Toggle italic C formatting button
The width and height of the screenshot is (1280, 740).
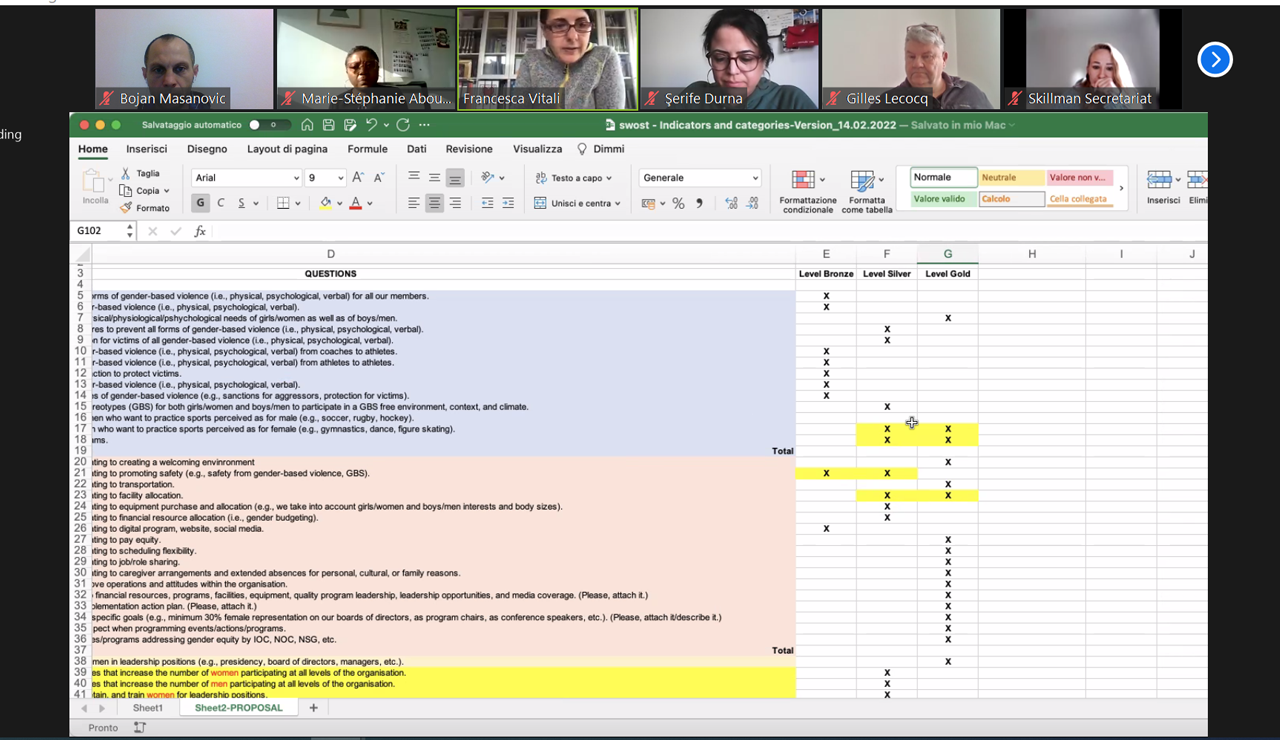pos(221,203)
